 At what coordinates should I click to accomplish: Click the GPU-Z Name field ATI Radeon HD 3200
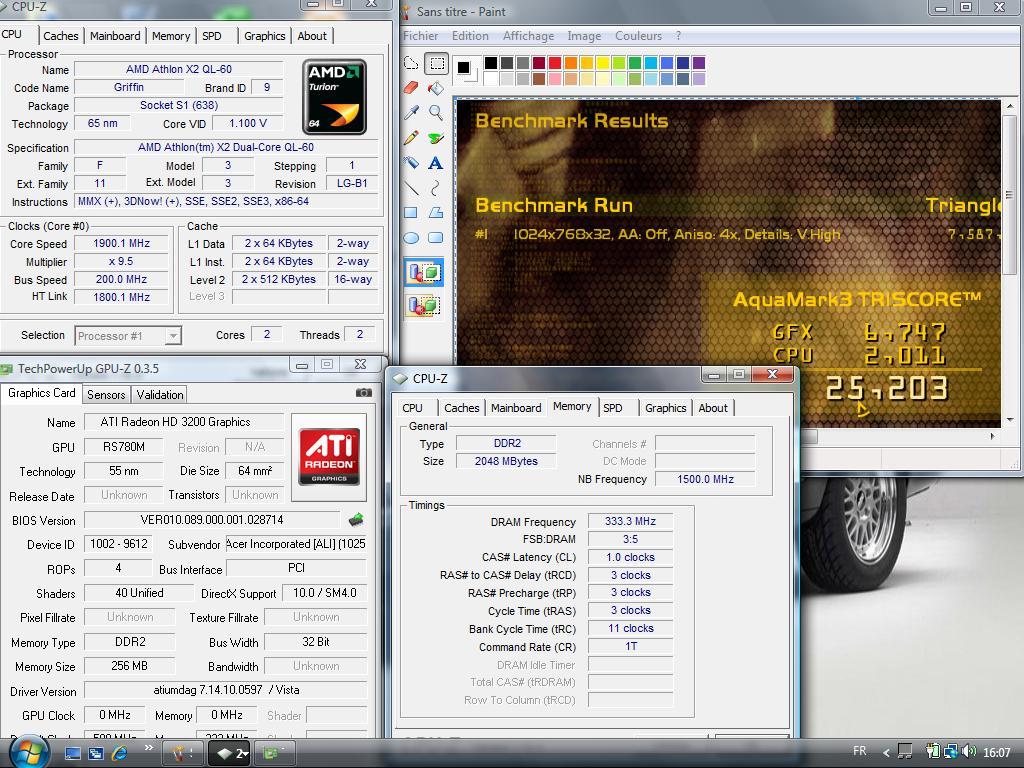click(x=184, y=423)
